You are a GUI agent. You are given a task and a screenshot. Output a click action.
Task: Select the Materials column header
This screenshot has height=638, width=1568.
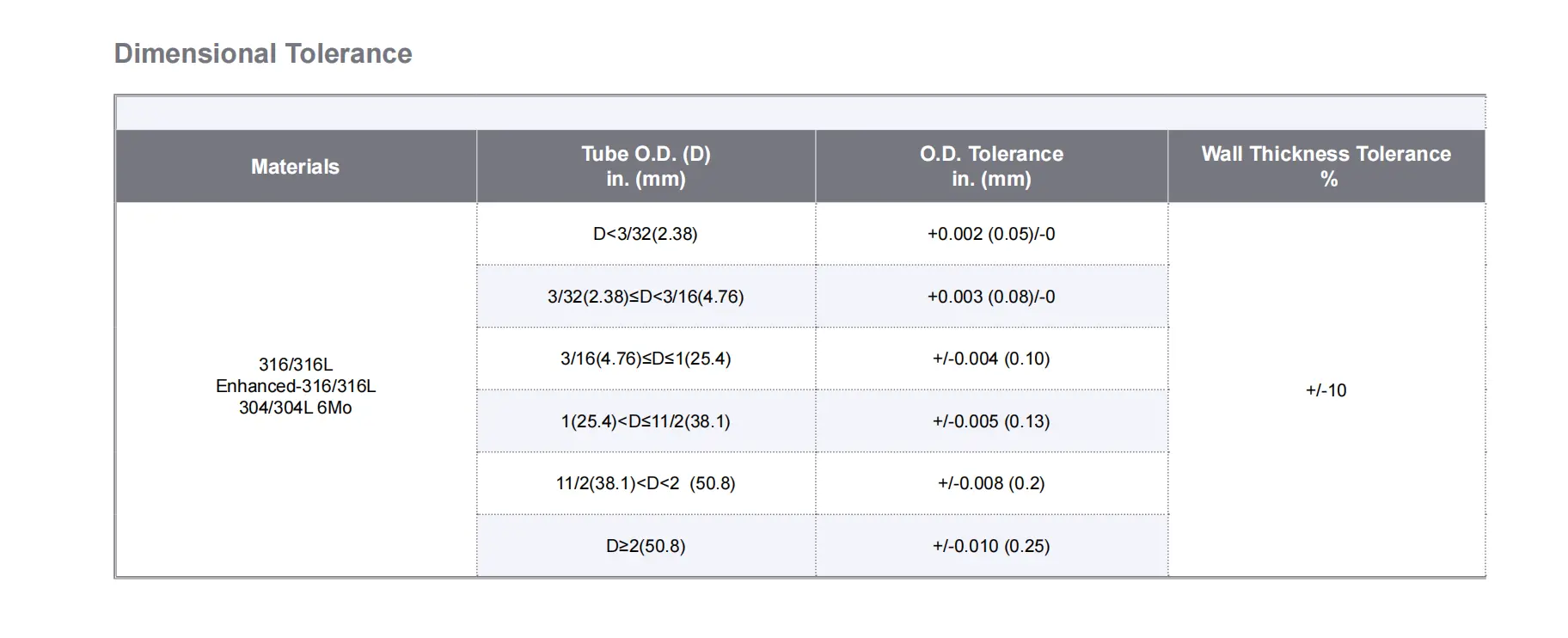coord(295,167)
